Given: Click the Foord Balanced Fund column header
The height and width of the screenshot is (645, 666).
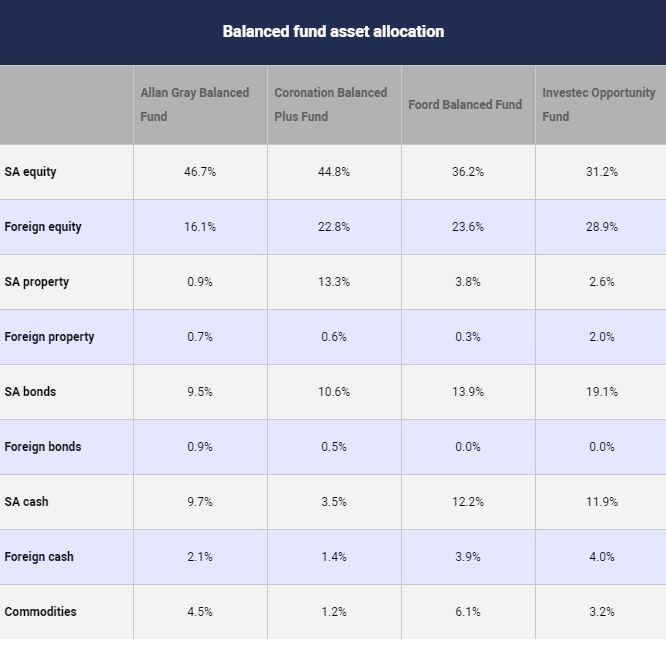Looking at the screenshot, I should [465, 104].
